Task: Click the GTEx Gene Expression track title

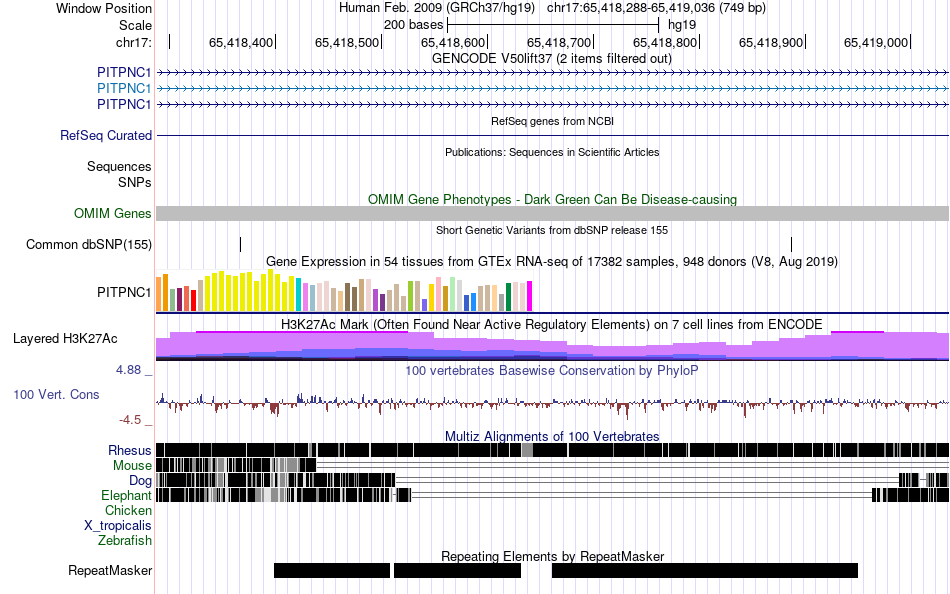Action: click(x=552, y=261)
